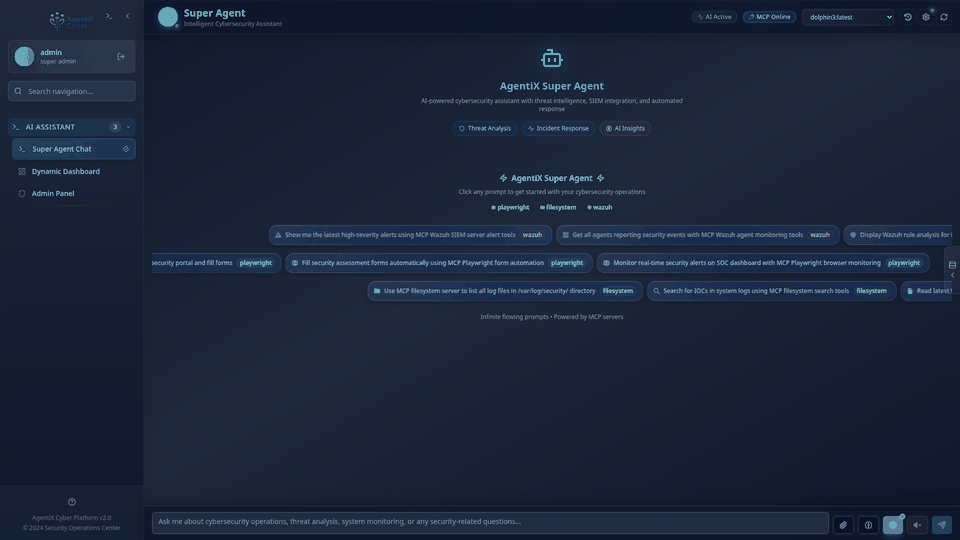Image resolution: width=960 pixels, height=540 pixels.
Task: Click the Read latest prompt chip
Action: [x=926, y=291]
